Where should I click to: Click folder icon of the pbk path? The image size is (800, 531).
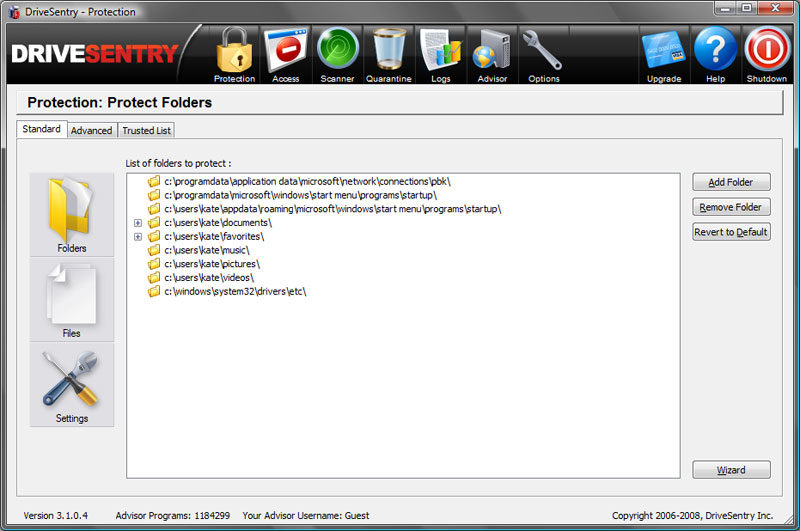tap(154, 181)
